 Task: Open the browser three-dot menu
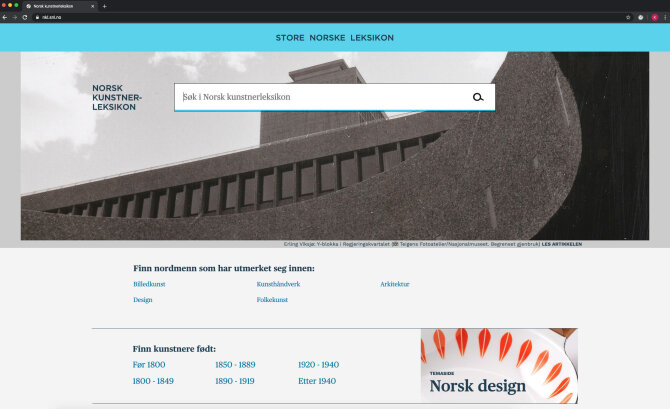coord(665,17)
